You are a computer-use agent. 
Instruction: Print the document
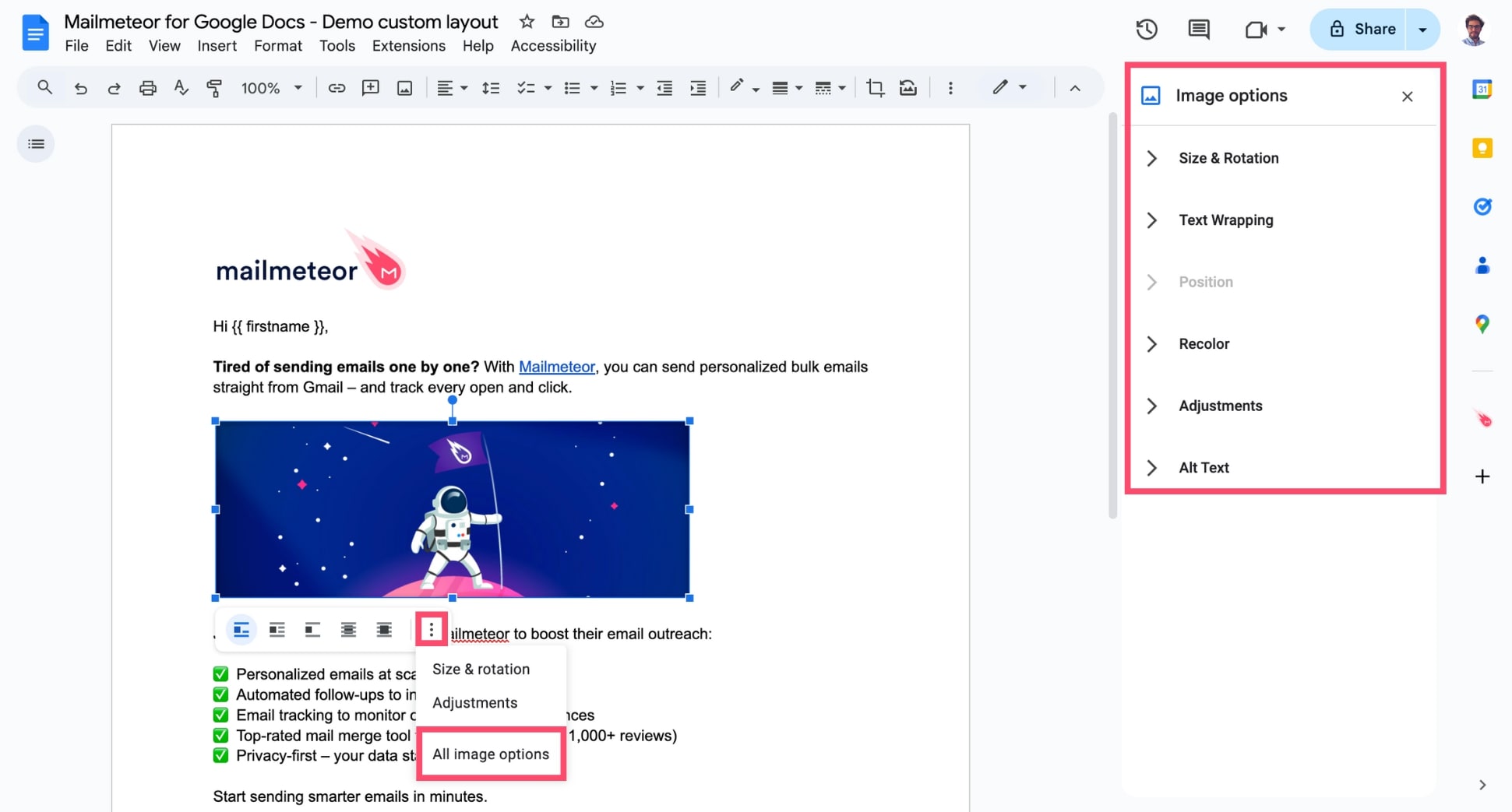click(147, 88)
